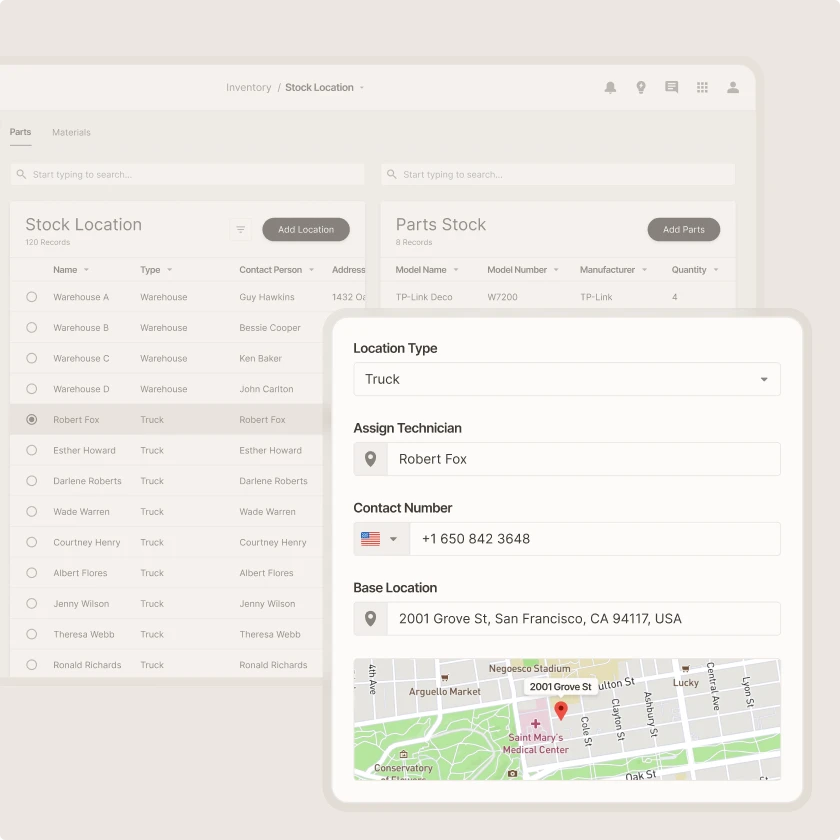Screen dimensions: 840x840
Task: Select the Warehouse A radio button
Action: pyautogui.click(x=32, y=297)
